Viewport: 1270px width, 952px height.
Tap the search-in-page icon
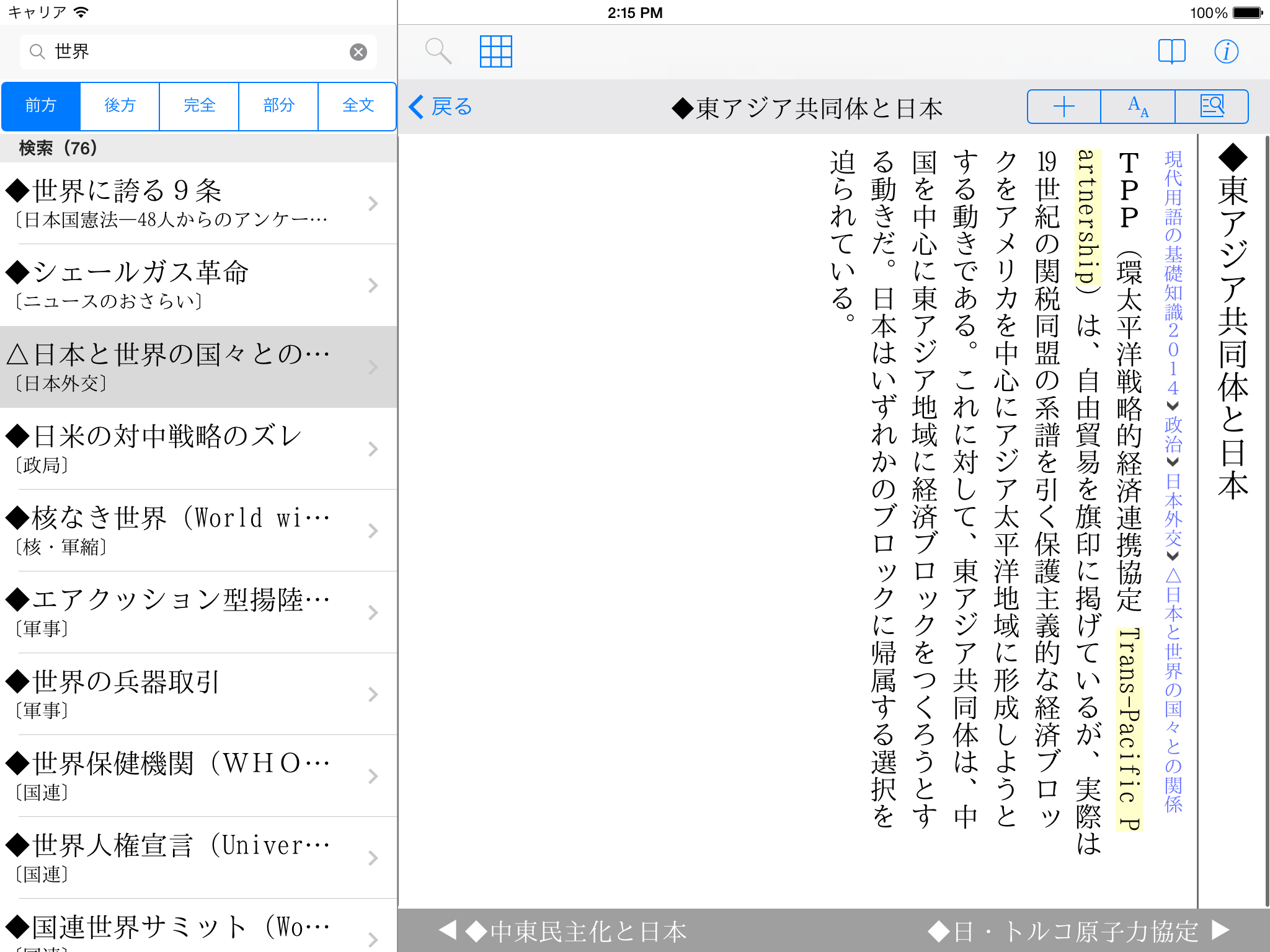[x=1212, y=107]
